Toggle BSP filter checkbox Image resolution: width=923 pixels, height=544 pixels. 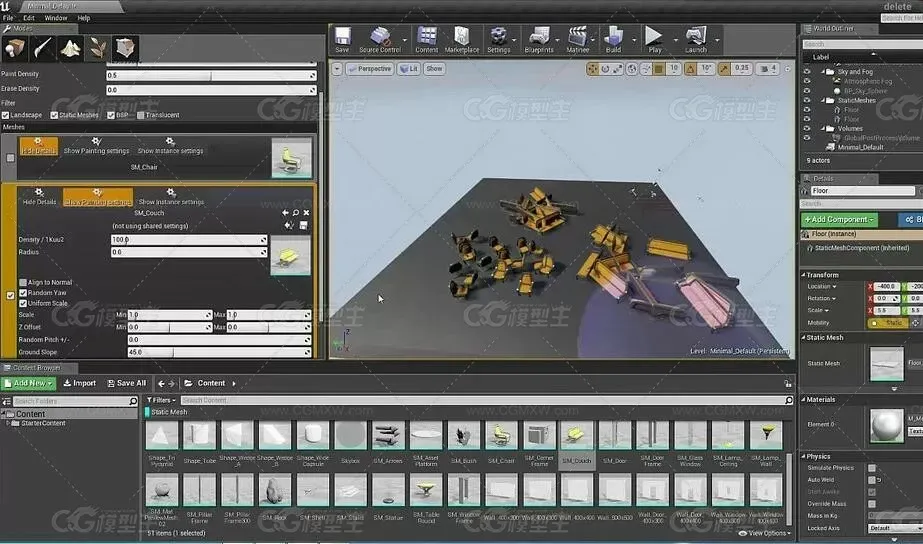(111, 115)
